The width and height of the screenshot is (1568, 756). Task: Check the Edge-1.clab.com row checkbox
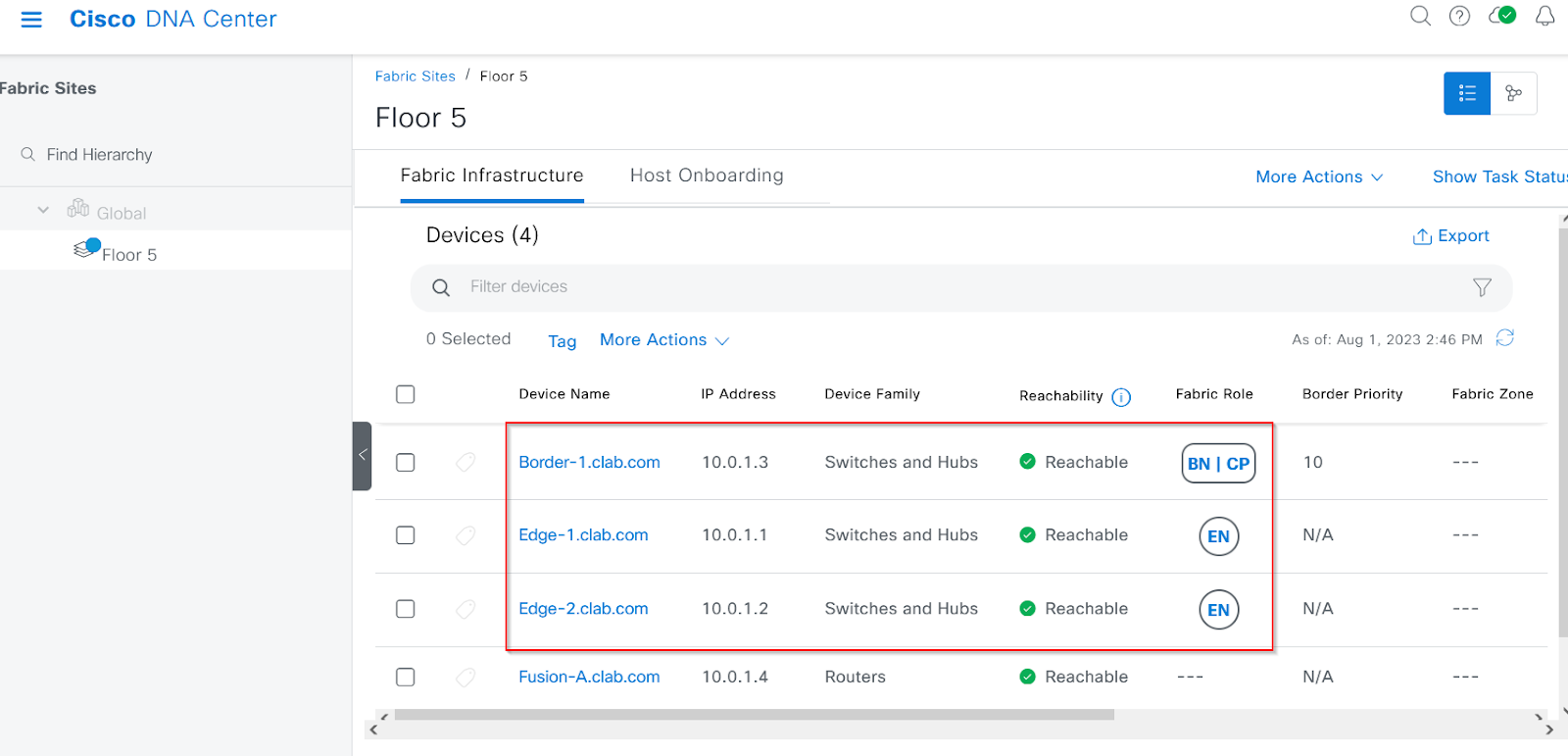pos(405,535)
